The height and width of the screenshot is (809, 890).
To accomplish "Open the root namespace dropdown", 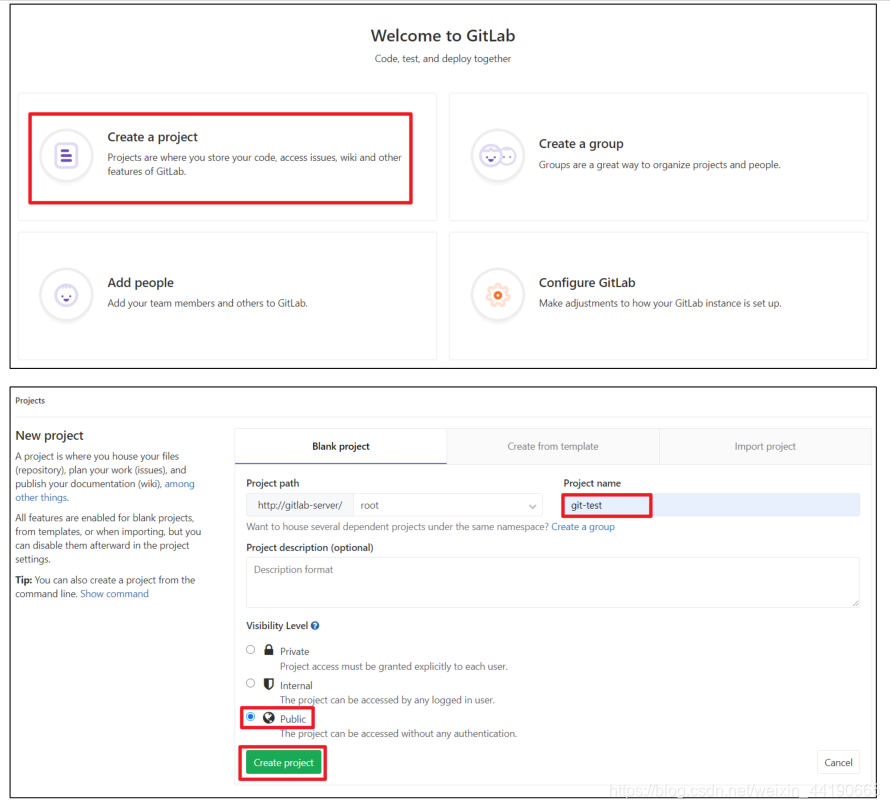I will point(448,505).
